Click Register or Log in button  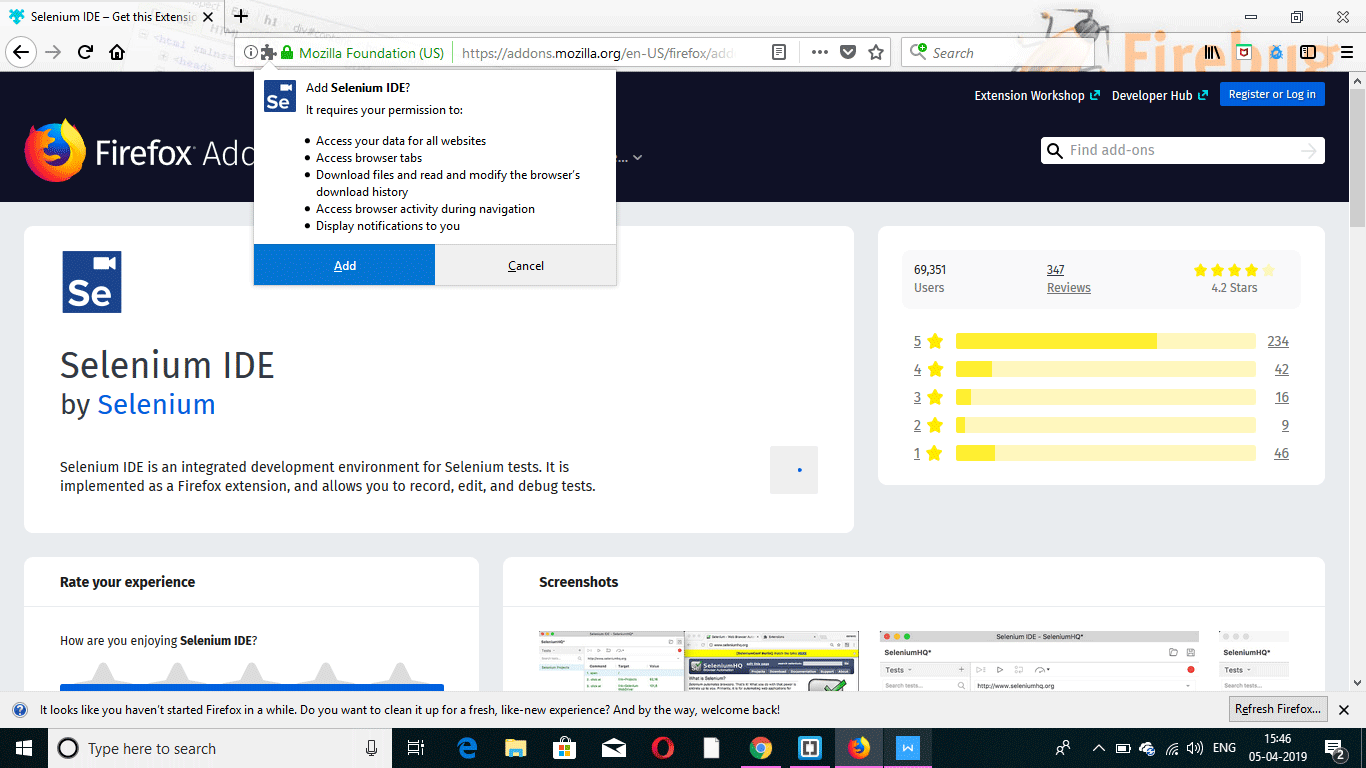pos(1272,94)
